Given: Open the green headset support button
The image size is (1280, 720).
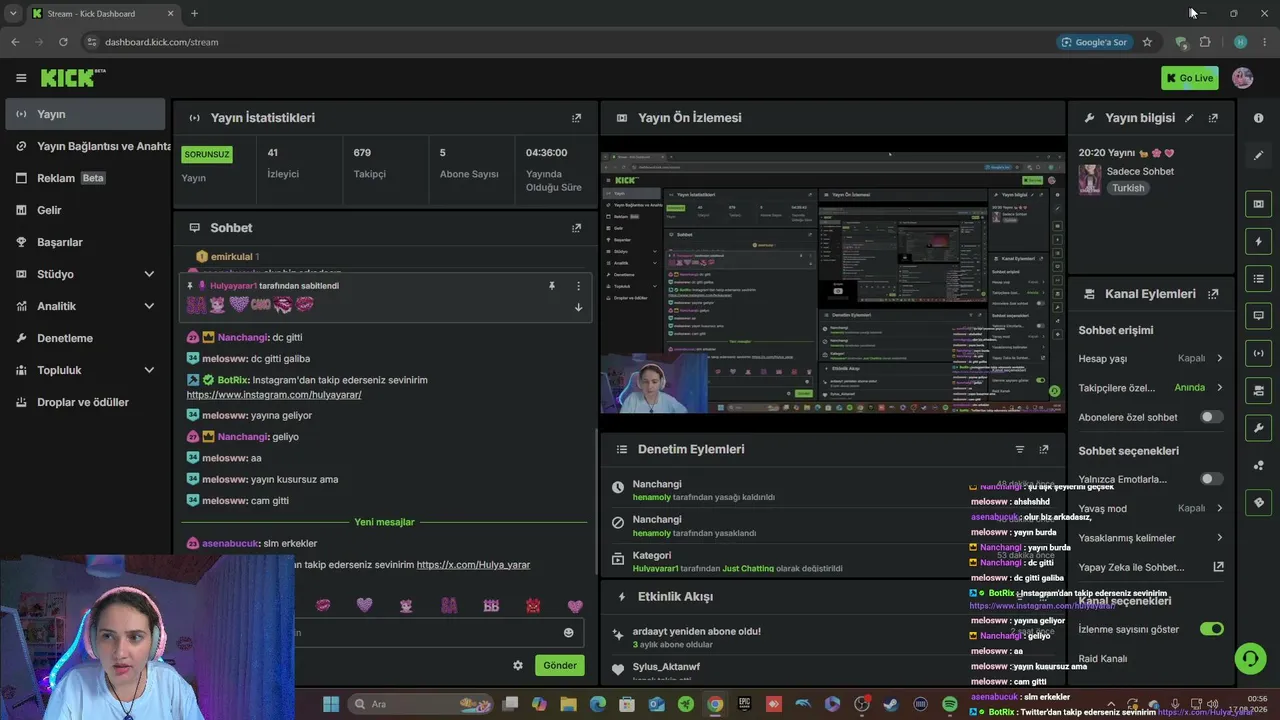Looking at the screenshot, I should tap(1250, 658).
